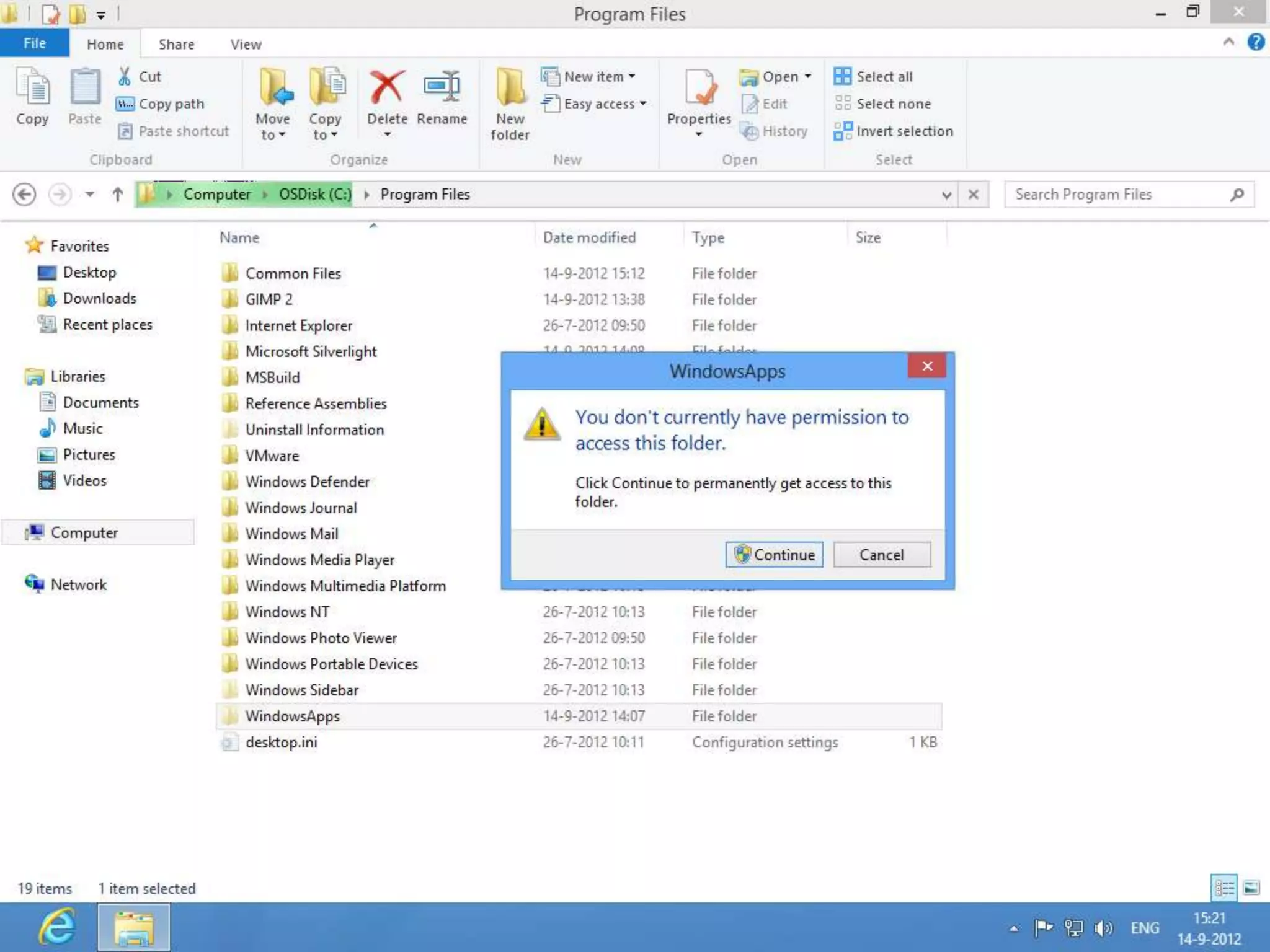Switch to details view icon in status bar
1270x952 pixels.
(x=1224, y=888)
